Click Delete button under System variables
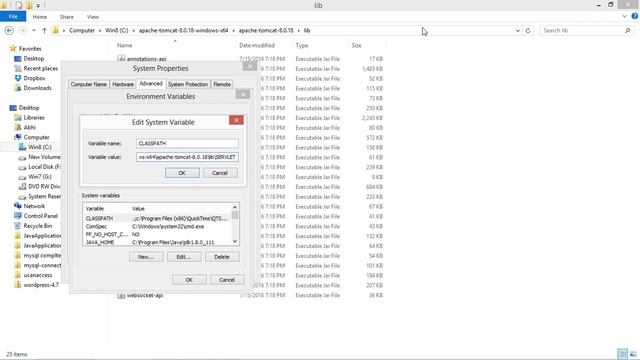Viewport: 640px width, 360px height. (222, 257)
